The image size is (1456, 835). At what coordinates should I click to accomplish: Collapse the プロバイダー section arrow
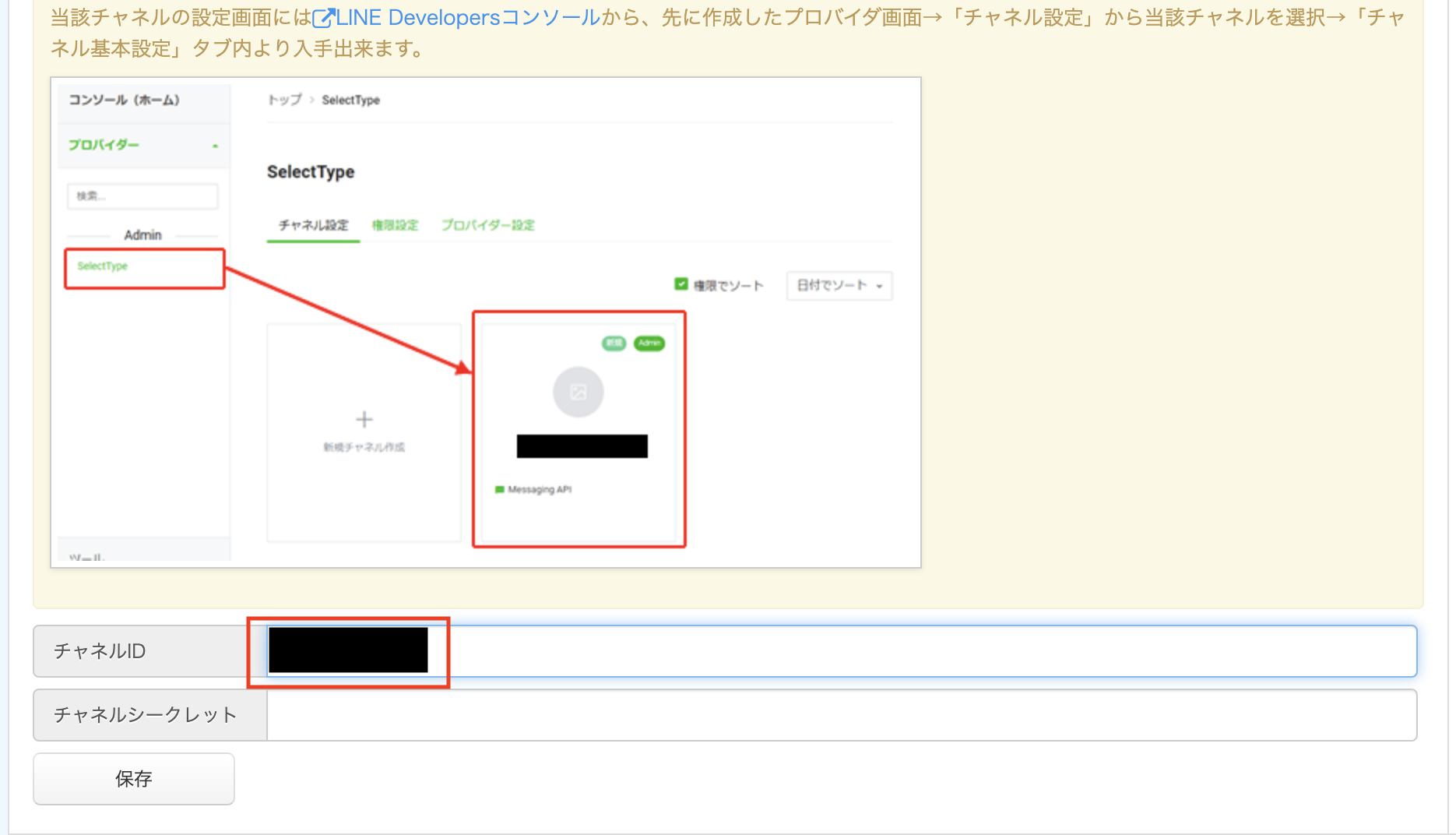click(215, 146)
